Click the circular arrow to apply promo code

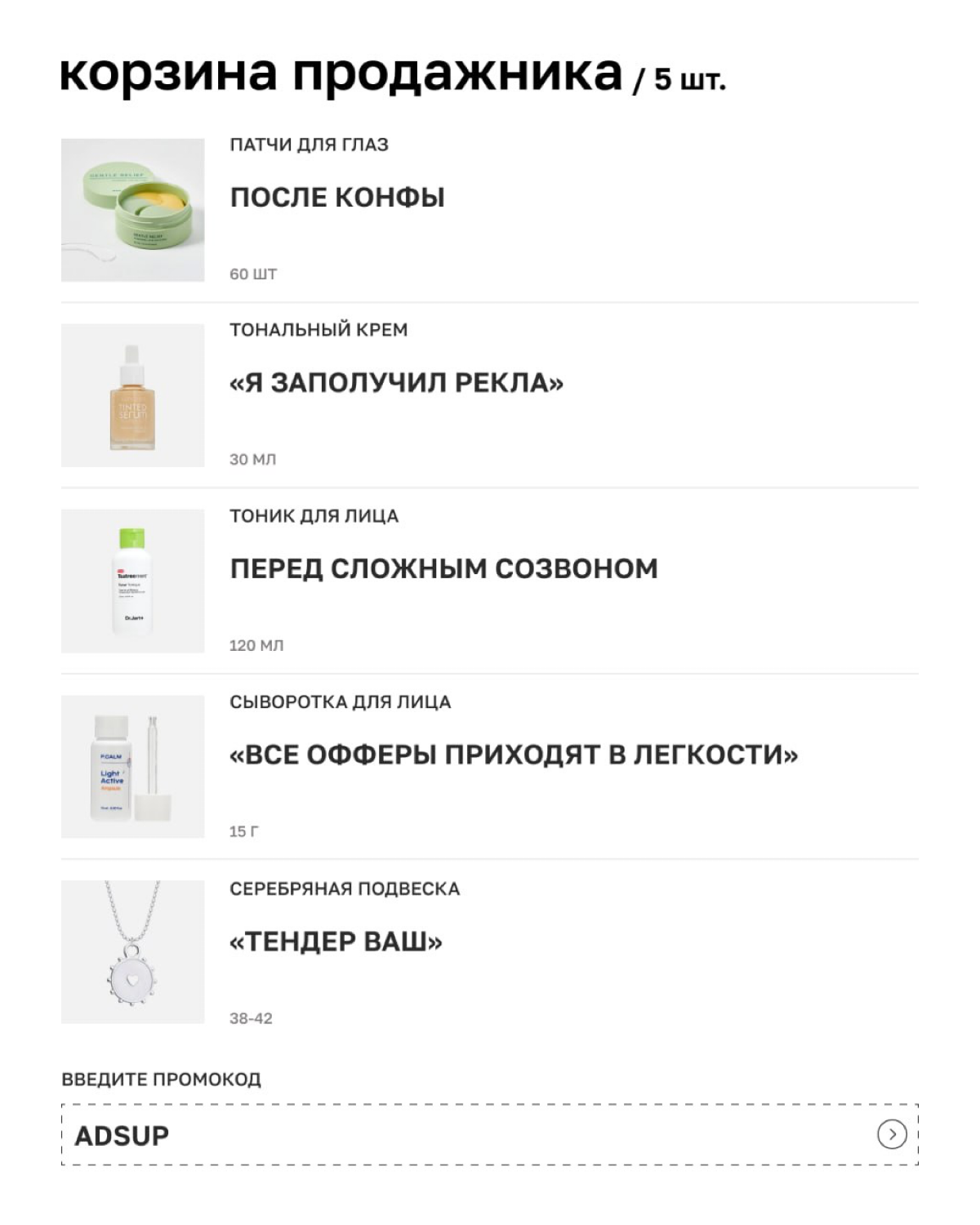[x=889, y=1134]
